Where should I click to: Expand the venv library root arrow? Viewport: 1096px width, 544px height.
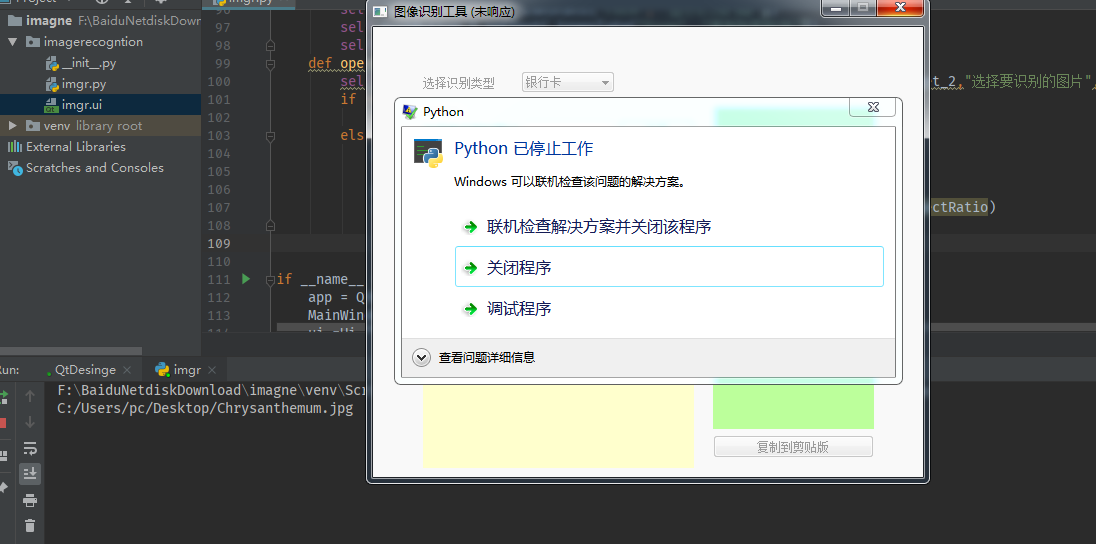pos(12,126)
